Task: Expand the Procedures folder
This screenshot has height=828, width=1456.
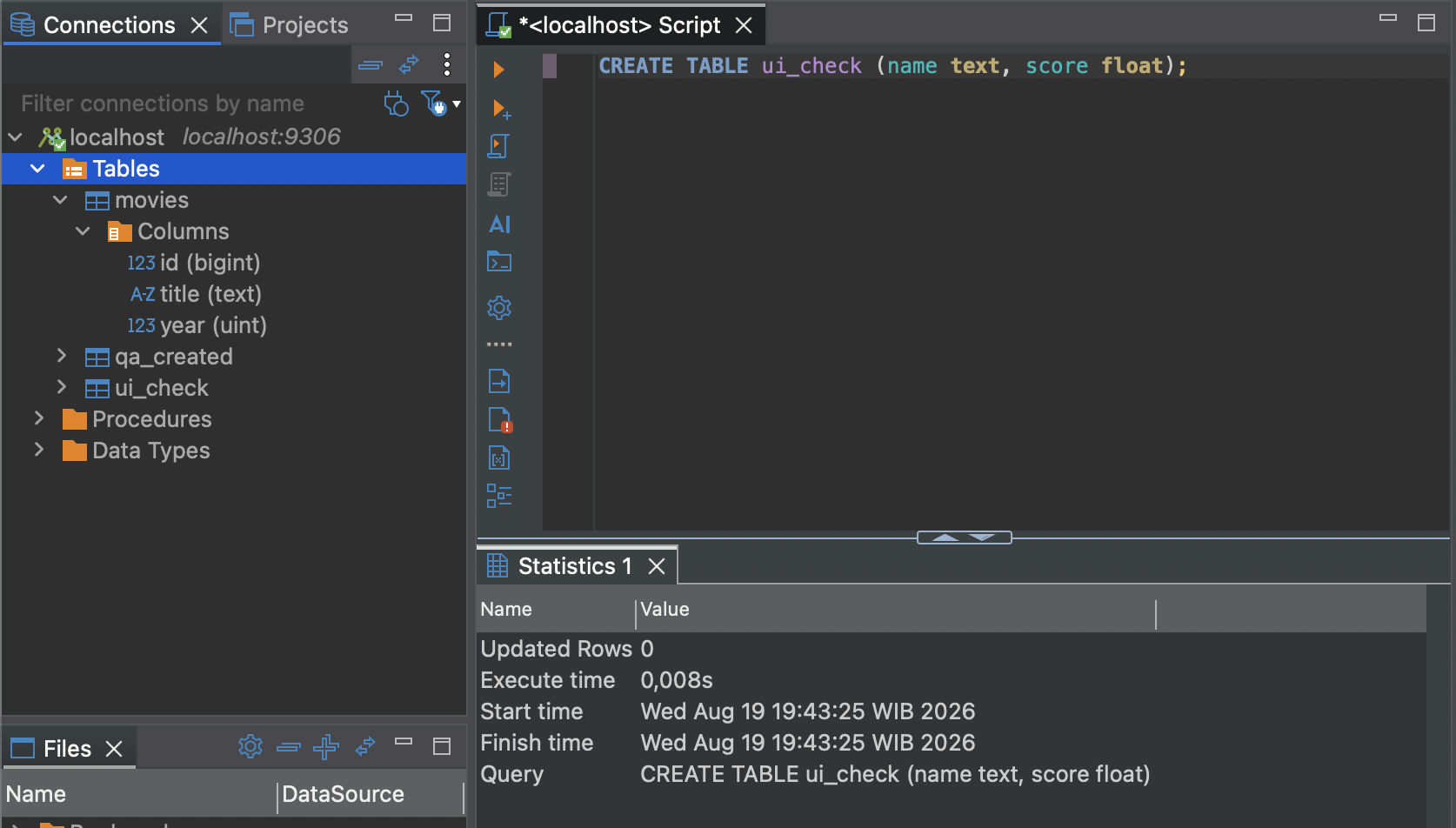Action: click(x=38, y=418)
